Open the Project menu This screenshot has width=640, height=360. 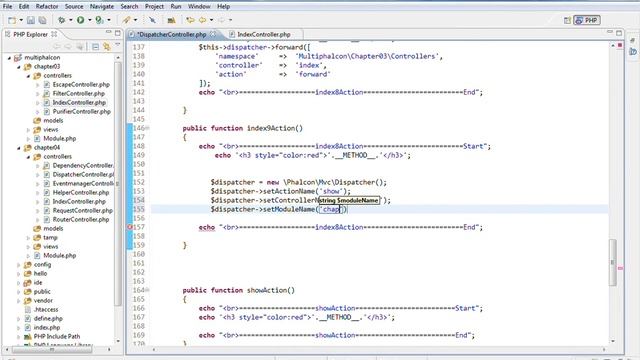coord(154,7)
